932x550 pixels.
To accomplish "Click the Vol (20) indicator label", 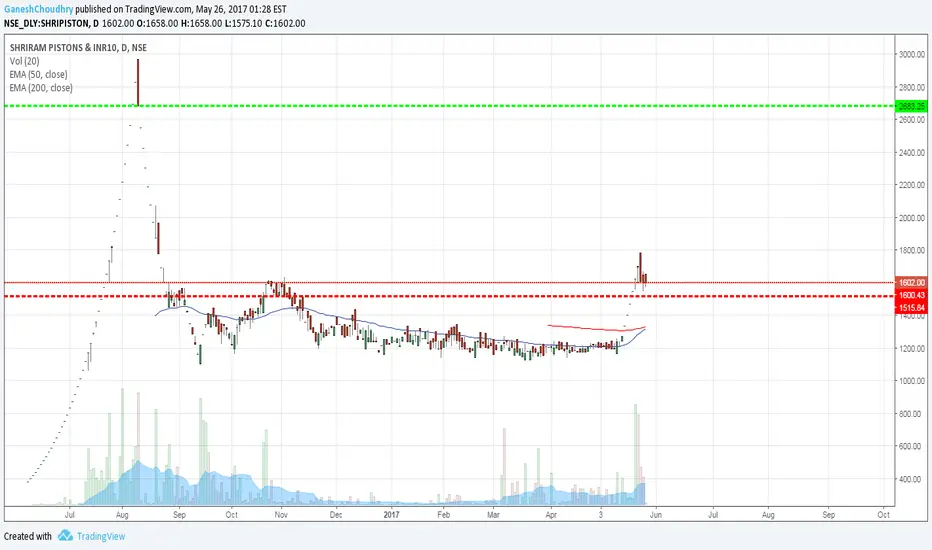I will [x=24, y=61].
